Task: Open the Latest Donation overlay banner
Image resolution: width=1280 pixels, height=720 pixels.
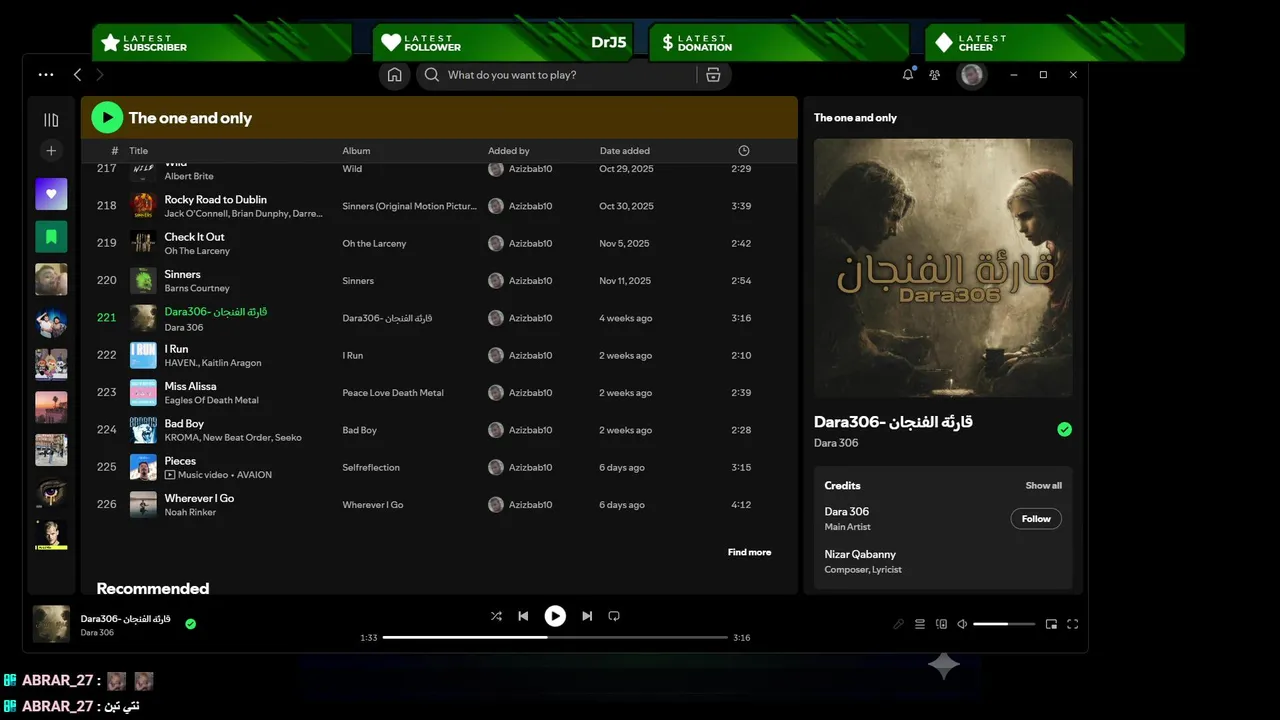Action: point(779,42)
